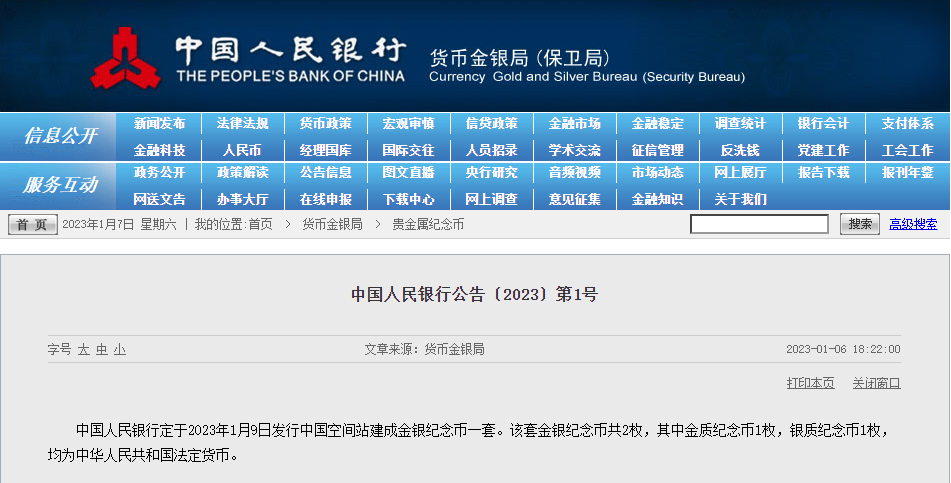Click the 搜索 search button
Image resolution: width=951 pixels, height=483 pixels.
[859, 224]
